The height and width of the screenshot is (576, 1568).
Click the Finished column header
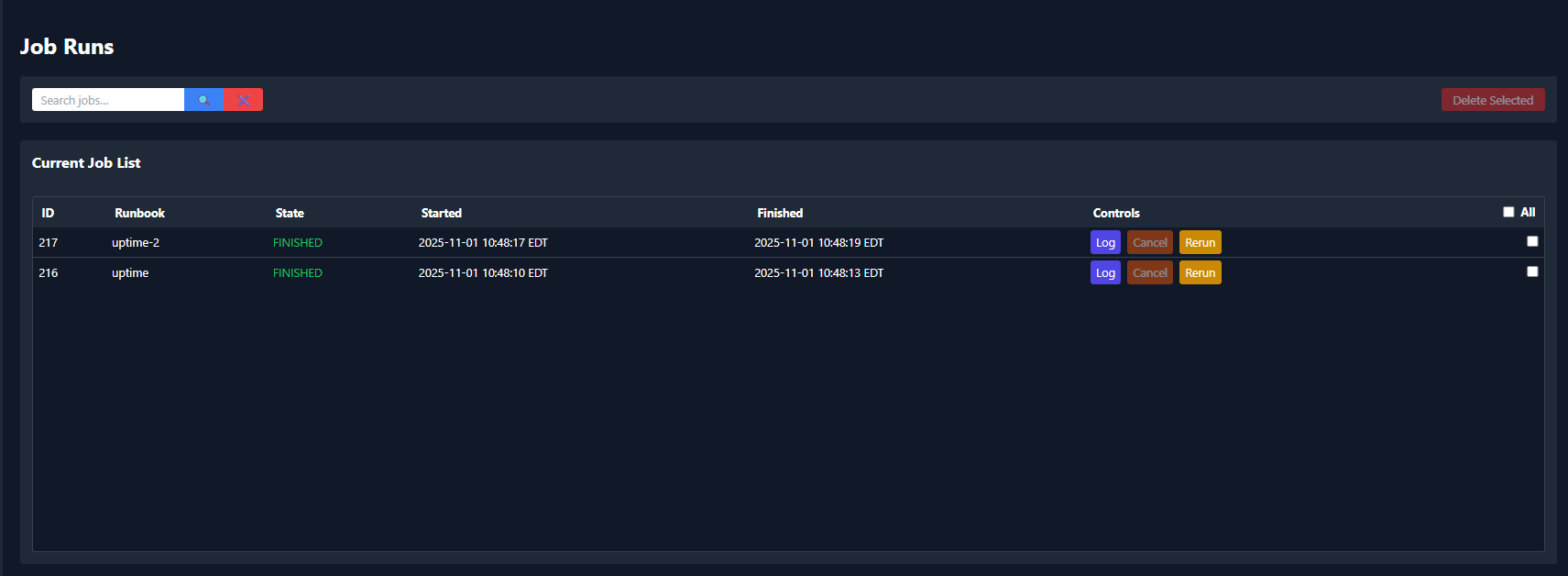[x=780, y=212]
